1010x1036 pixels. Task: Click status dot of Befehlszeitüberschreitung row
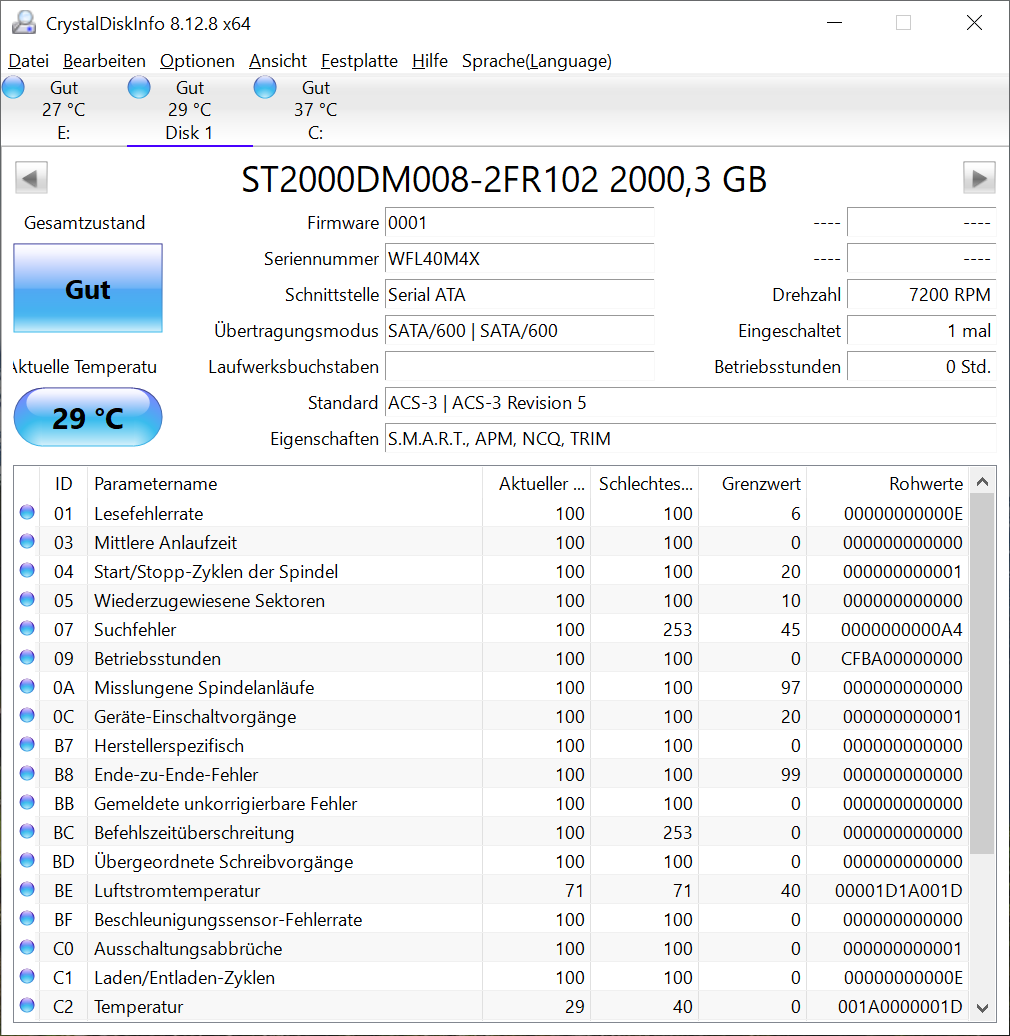[x=27, y=831]
